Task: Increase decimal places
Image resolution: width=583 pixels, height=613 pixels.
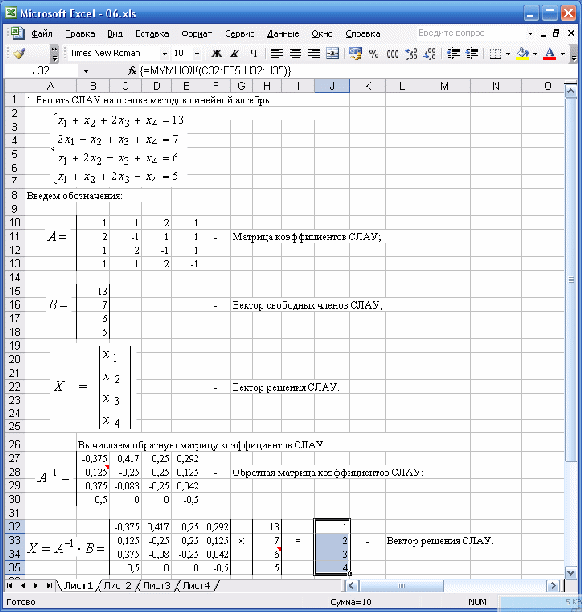Action: [x=411, y=54]
